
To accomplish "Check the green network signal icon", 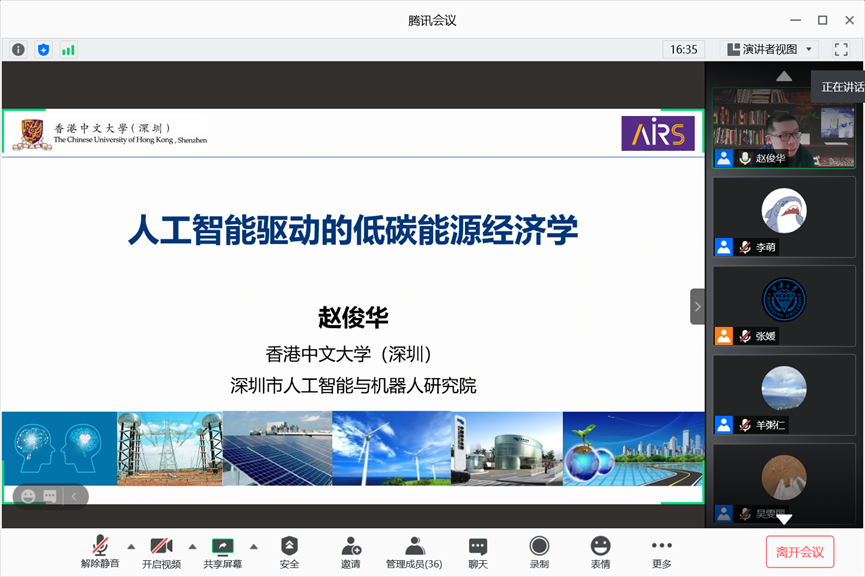I will coord(68,49).
